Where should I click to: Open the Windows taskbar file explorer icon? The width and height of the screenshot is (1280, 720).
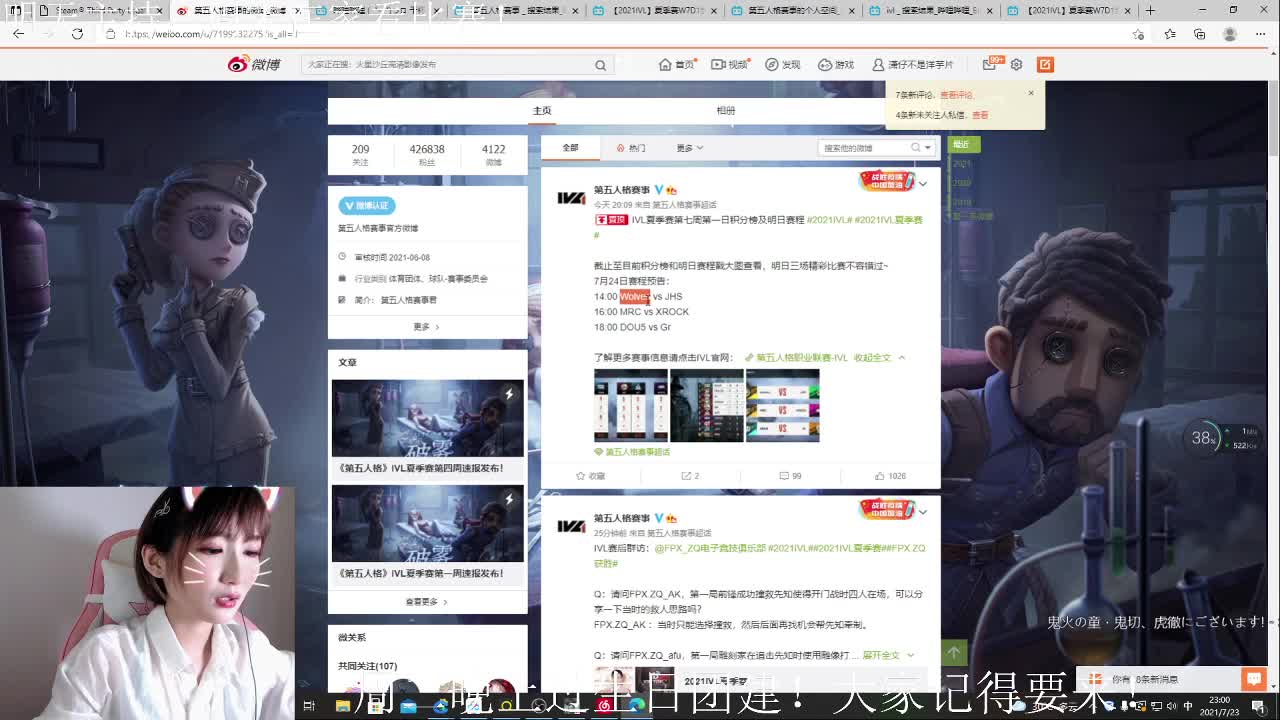[x=343, y=706]
